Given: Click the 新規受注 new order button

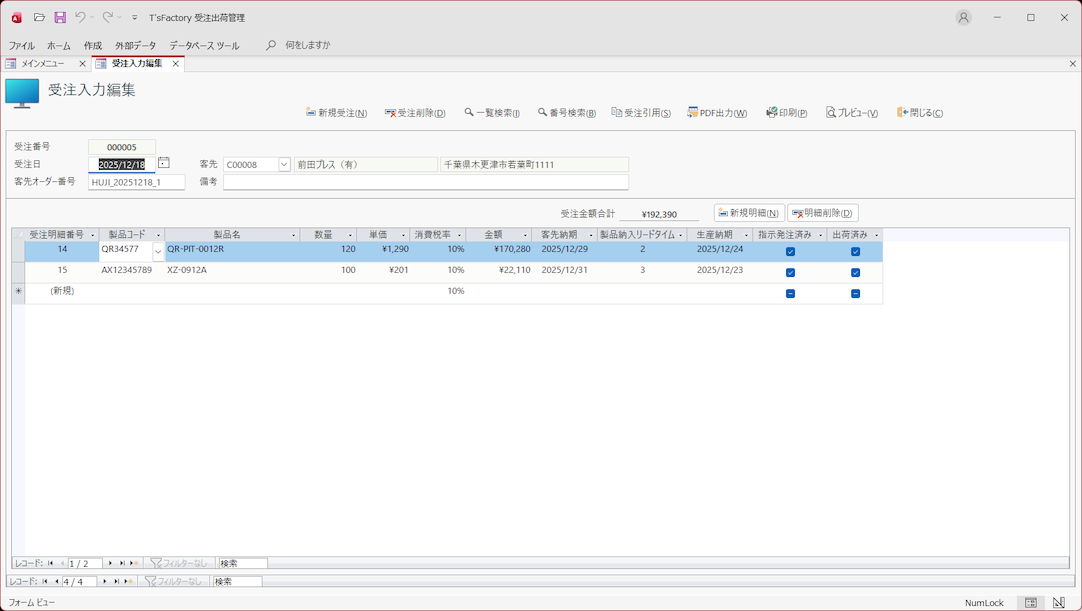Looking at the screenshot, I should tap(336, 113).
